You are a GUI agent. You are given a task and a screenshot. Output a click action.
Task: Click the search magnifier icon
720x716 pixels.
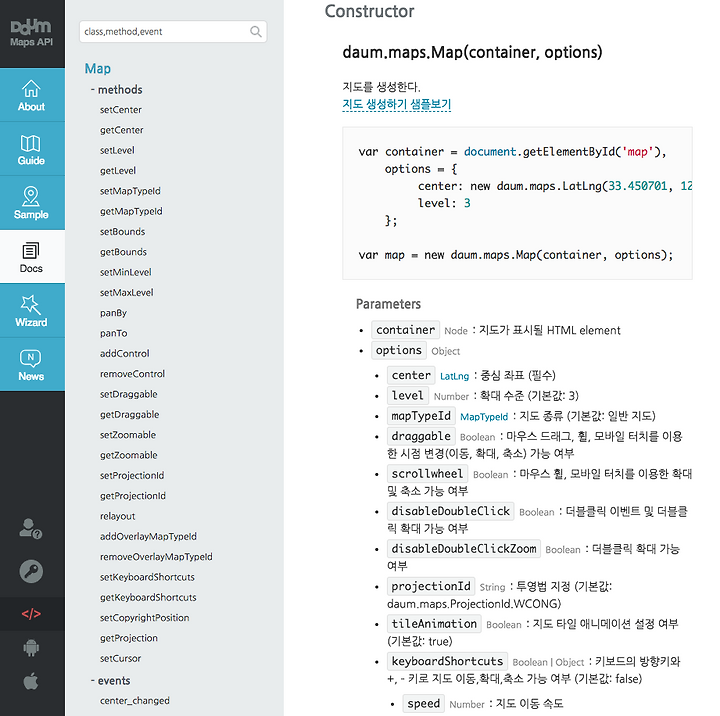(256, 31)
